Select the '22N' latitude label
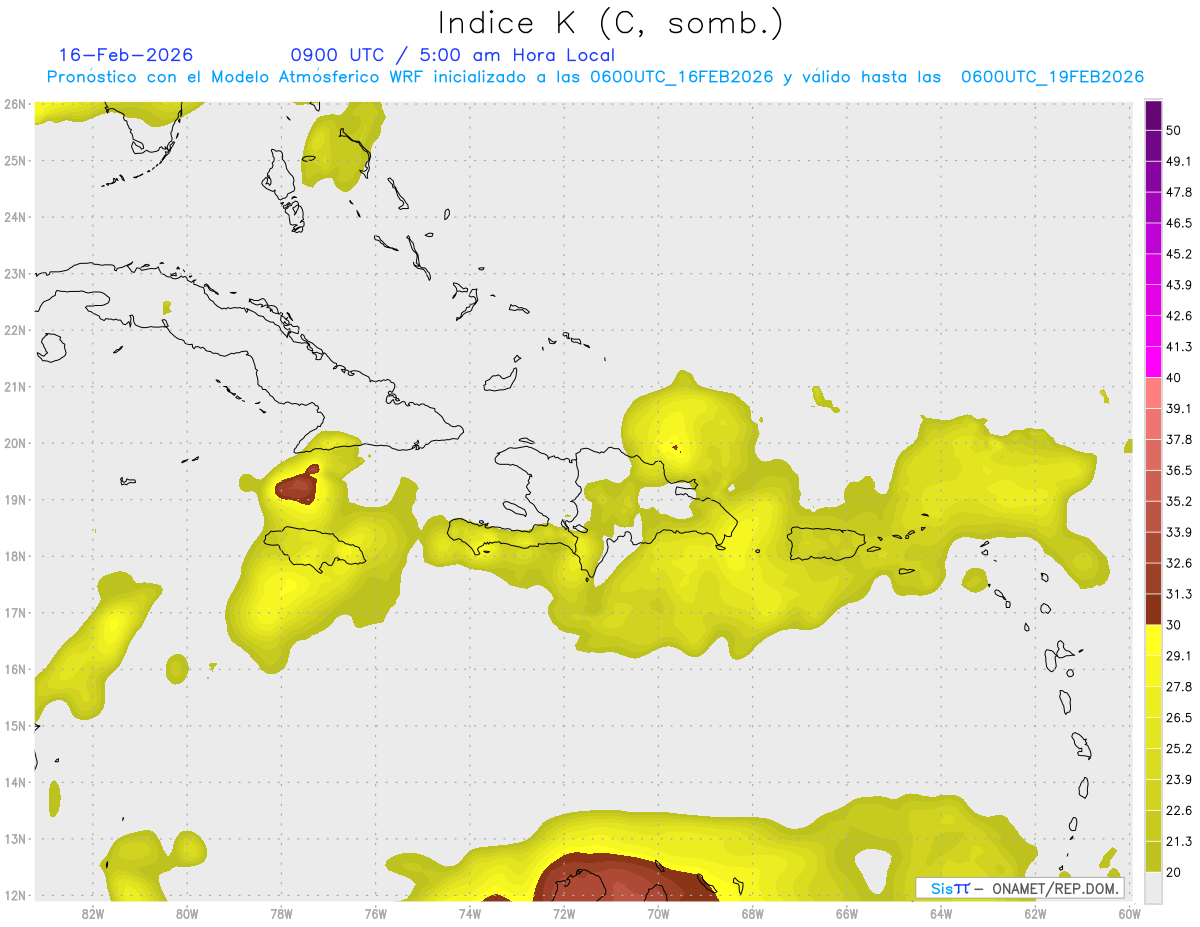The image size is (1200, 927). coord(15,330)
